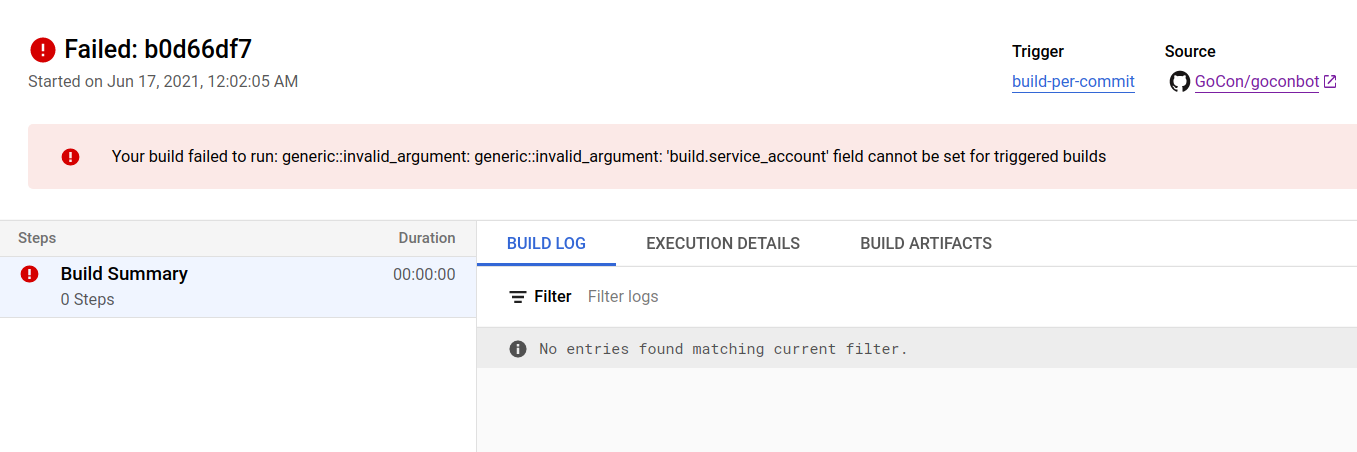1357x452 pixels.
Task: Click the info icon in the empty log row
Action: coord(518,349)
